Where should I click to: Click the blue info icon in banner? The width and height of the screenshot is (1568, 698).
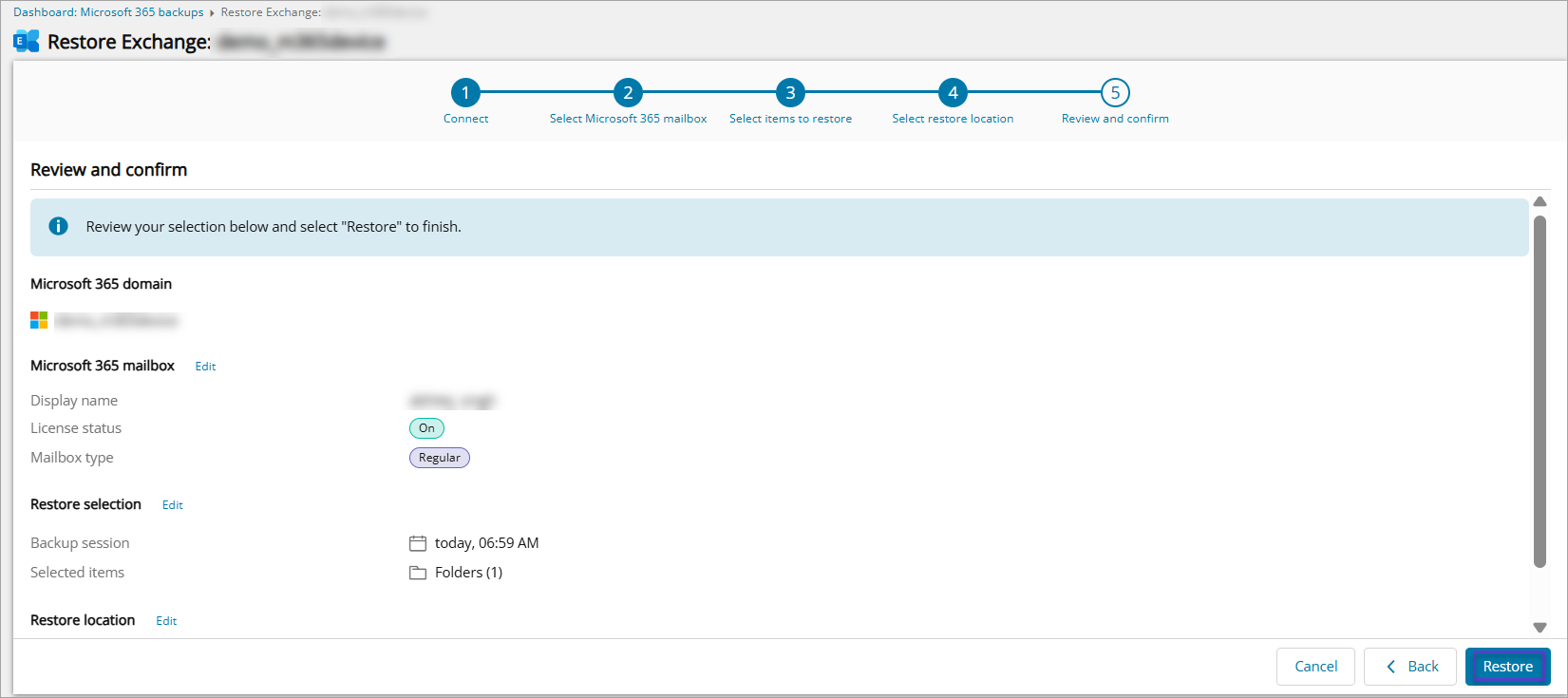(58, 226)
